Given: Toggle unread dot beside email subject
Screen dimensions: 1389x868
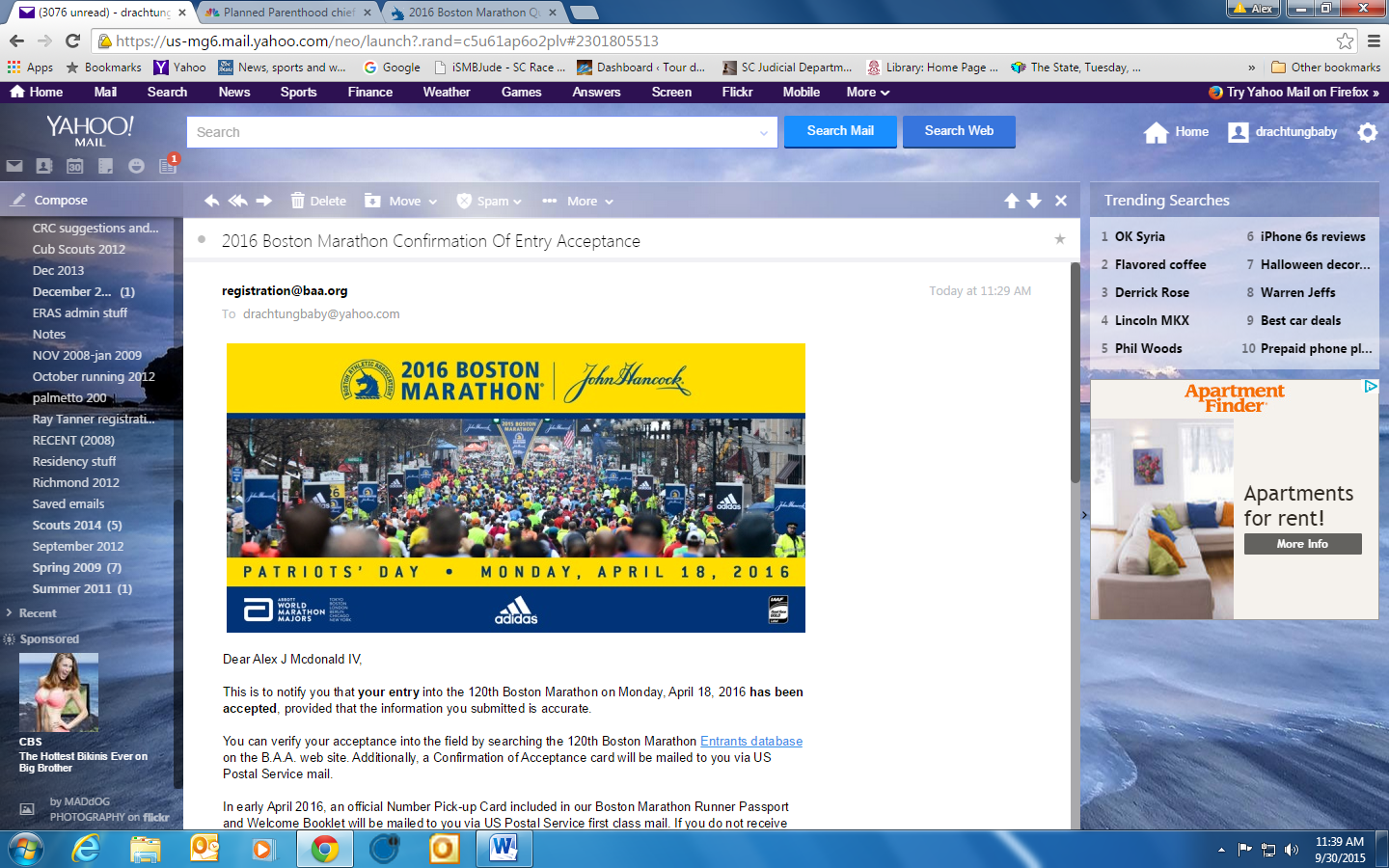Looking at the screenshot, I should point(202,240).
